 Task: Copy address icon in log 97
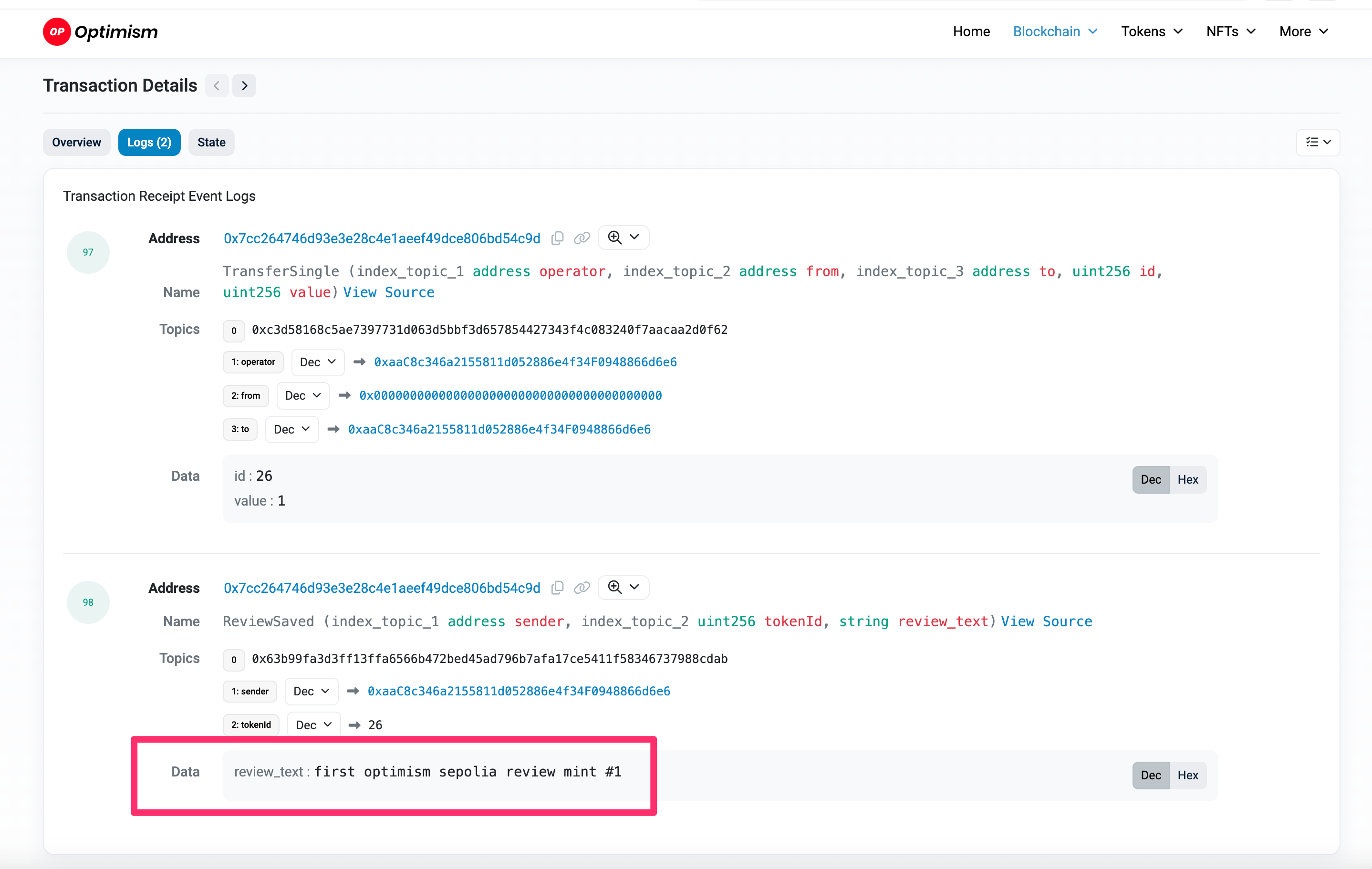(558, 238)
